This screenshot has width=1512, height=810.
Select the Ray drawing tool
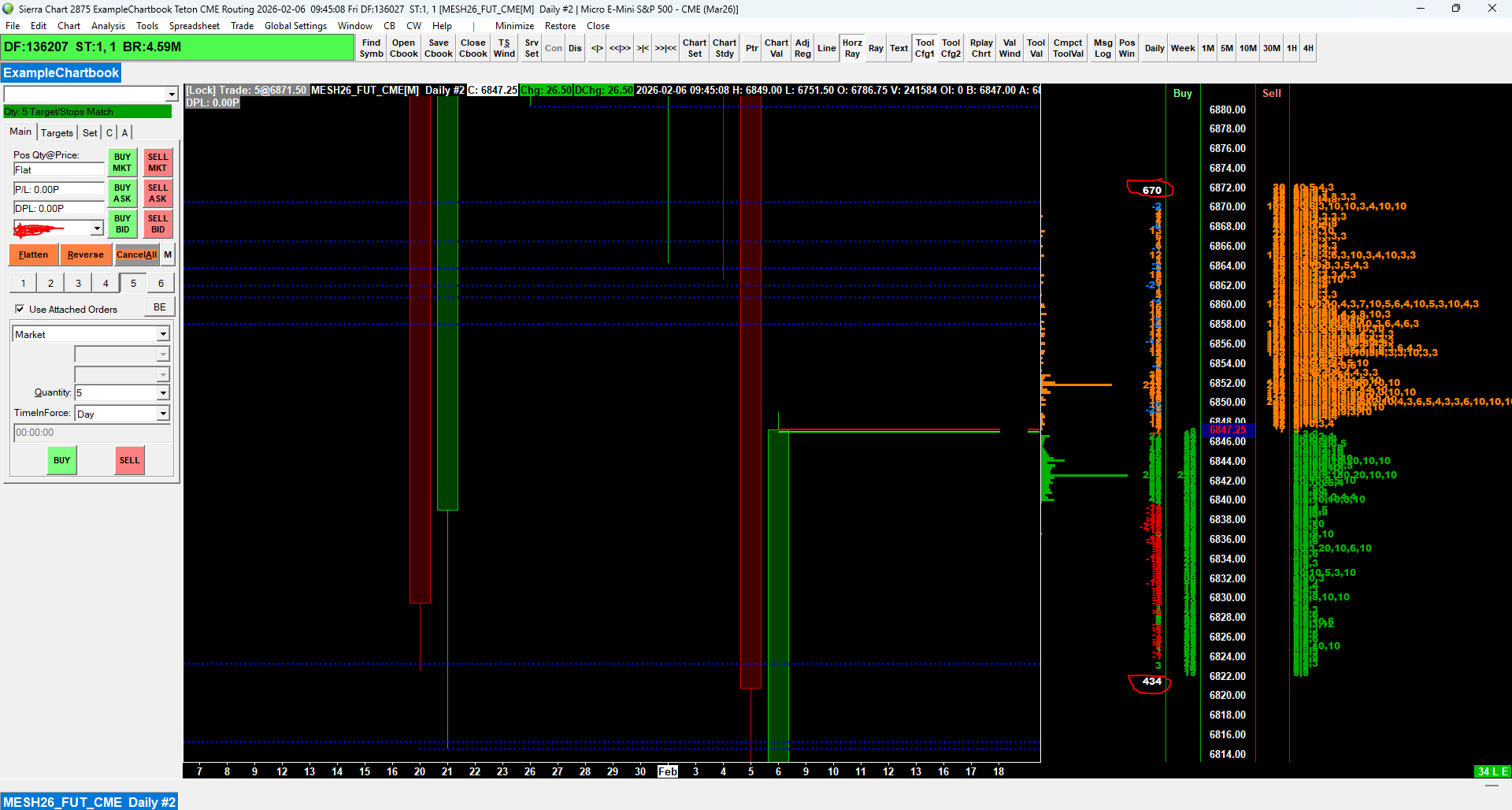(x=876, y=48)
